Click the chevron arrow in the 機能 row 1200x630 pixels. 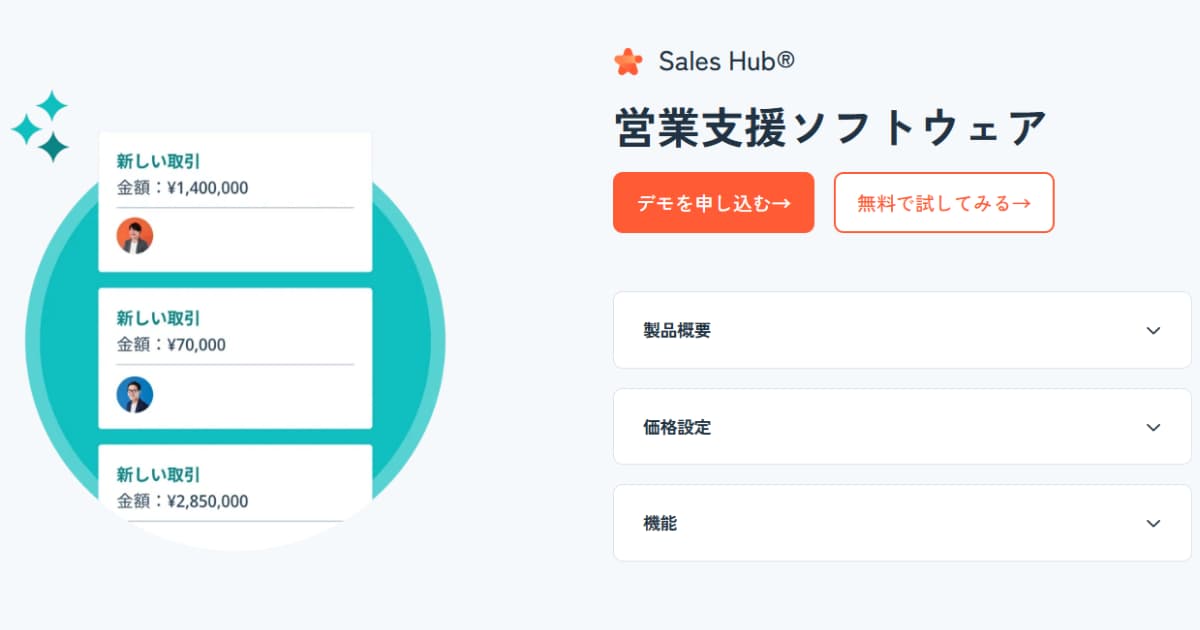coord(1153,523)
